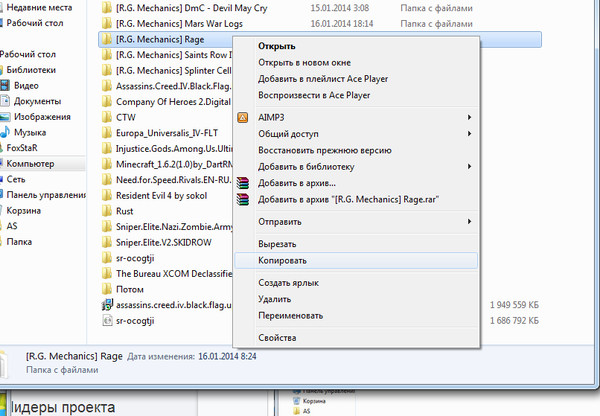Open Панель управления in sidebar
The height and width of the screenshot is (416, 600).
tap(46, 195)
